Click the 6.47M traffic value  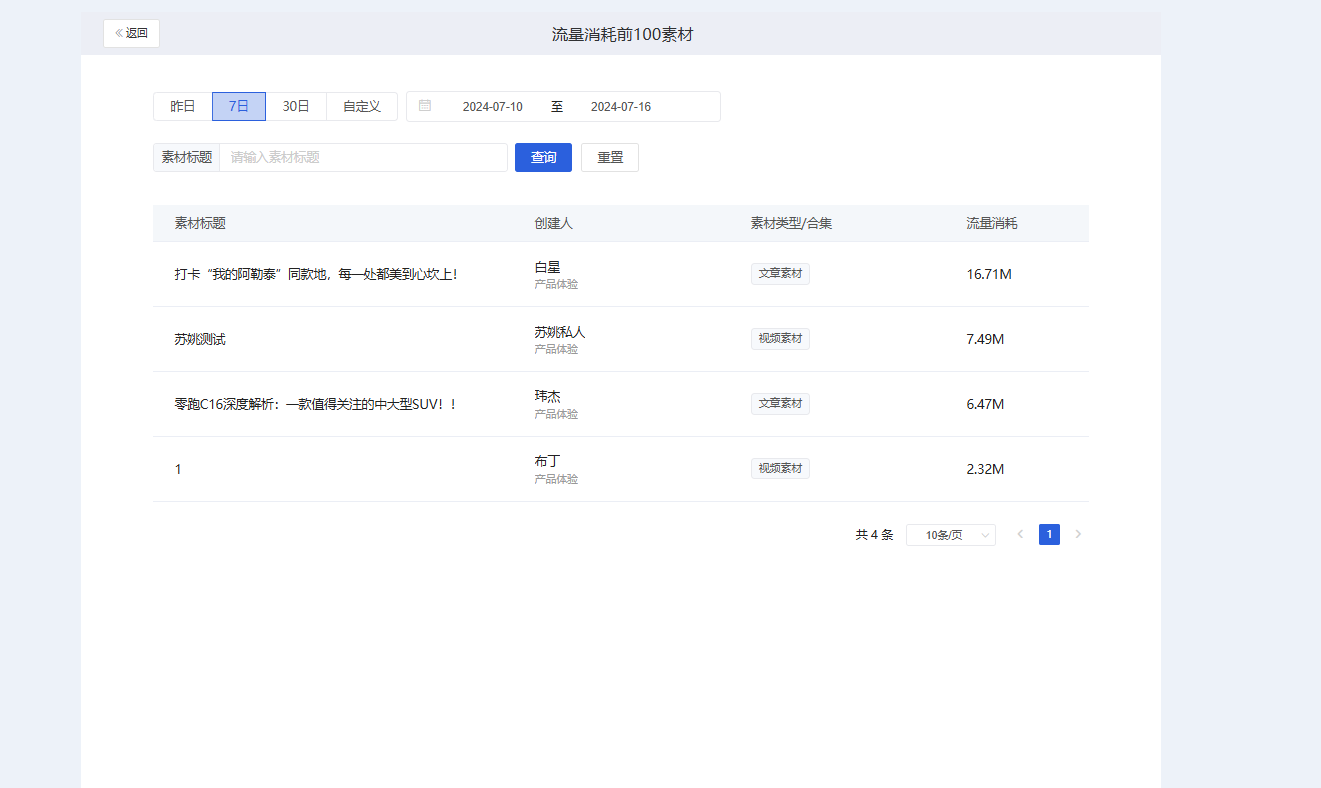coord(985,404)
